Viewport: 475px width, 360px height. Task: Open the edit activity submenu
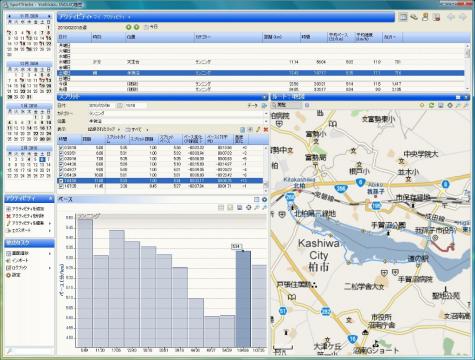pyautogui.click(x=29, y=223)
